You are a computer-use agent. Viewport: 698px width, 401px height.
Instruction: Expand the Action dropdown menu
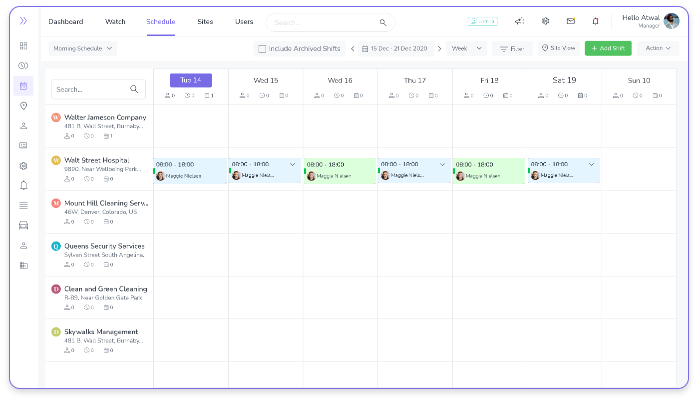click(x=660, y=48)
